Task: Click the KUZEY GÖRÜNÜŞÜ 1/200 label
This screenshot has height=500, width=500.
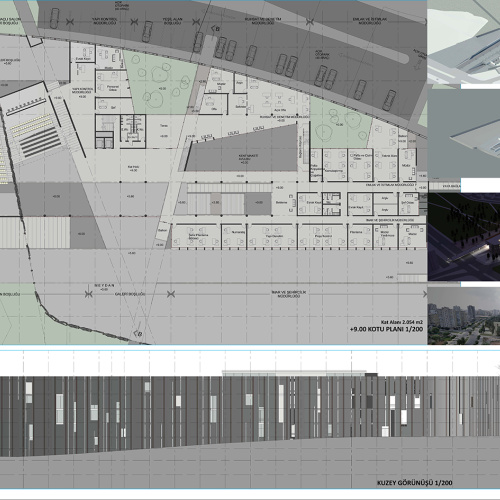Action: (415, 483)
